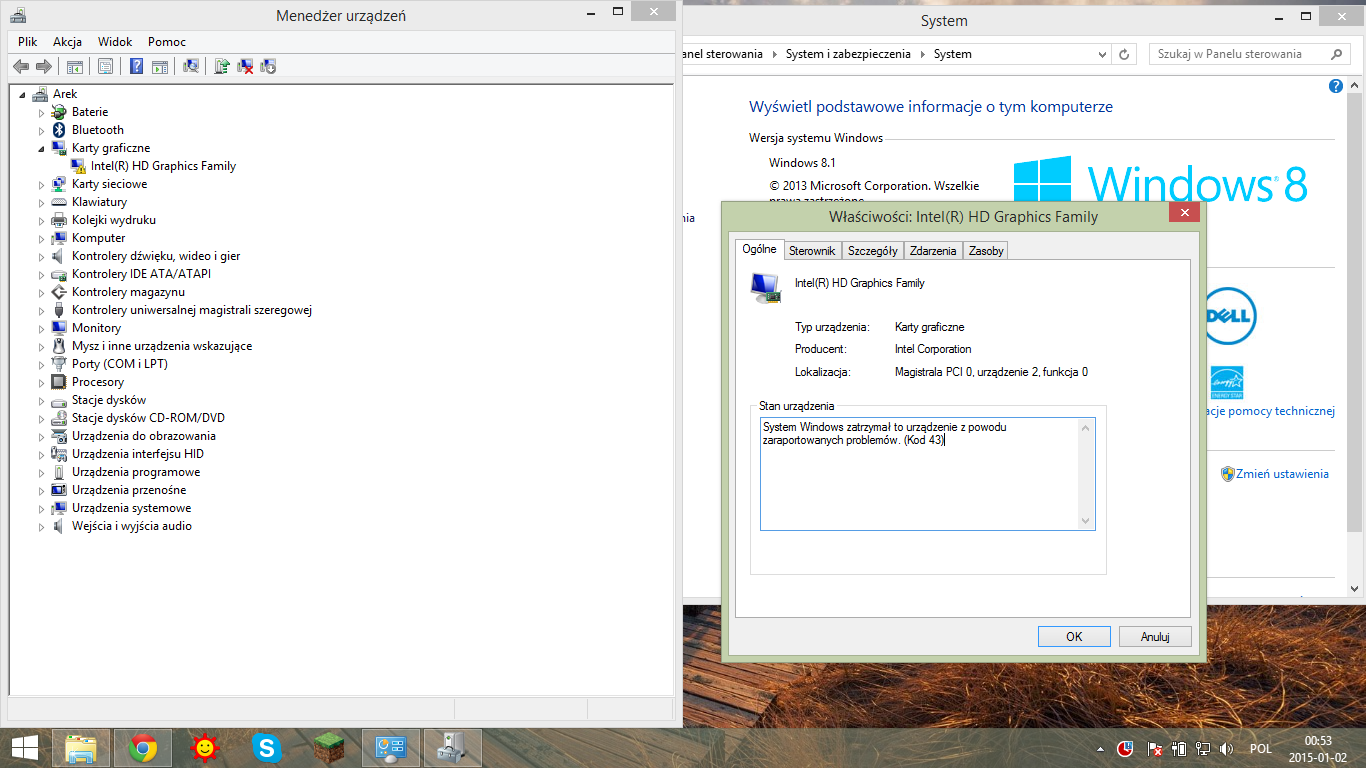This screenshot has width=1366, height=768.
Task: Select Kontrolery IDE ATA/ATAPI tree item
Action: (x=141, y=274)
